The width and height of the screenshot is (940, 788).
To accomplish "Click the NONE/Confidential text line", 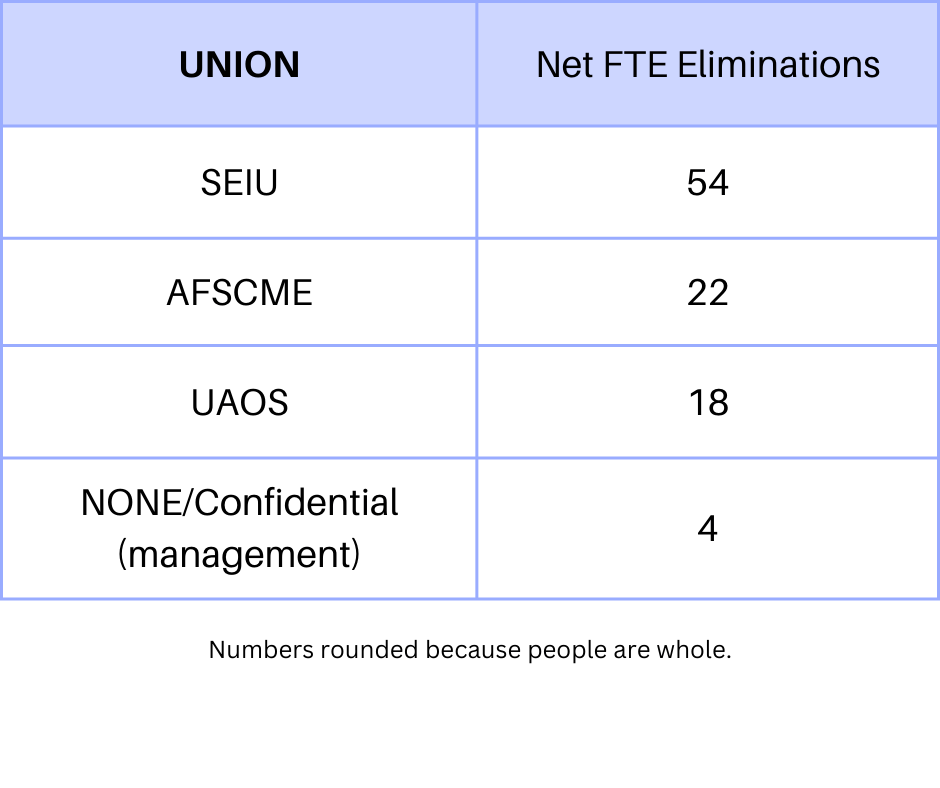I will [239, 502].
